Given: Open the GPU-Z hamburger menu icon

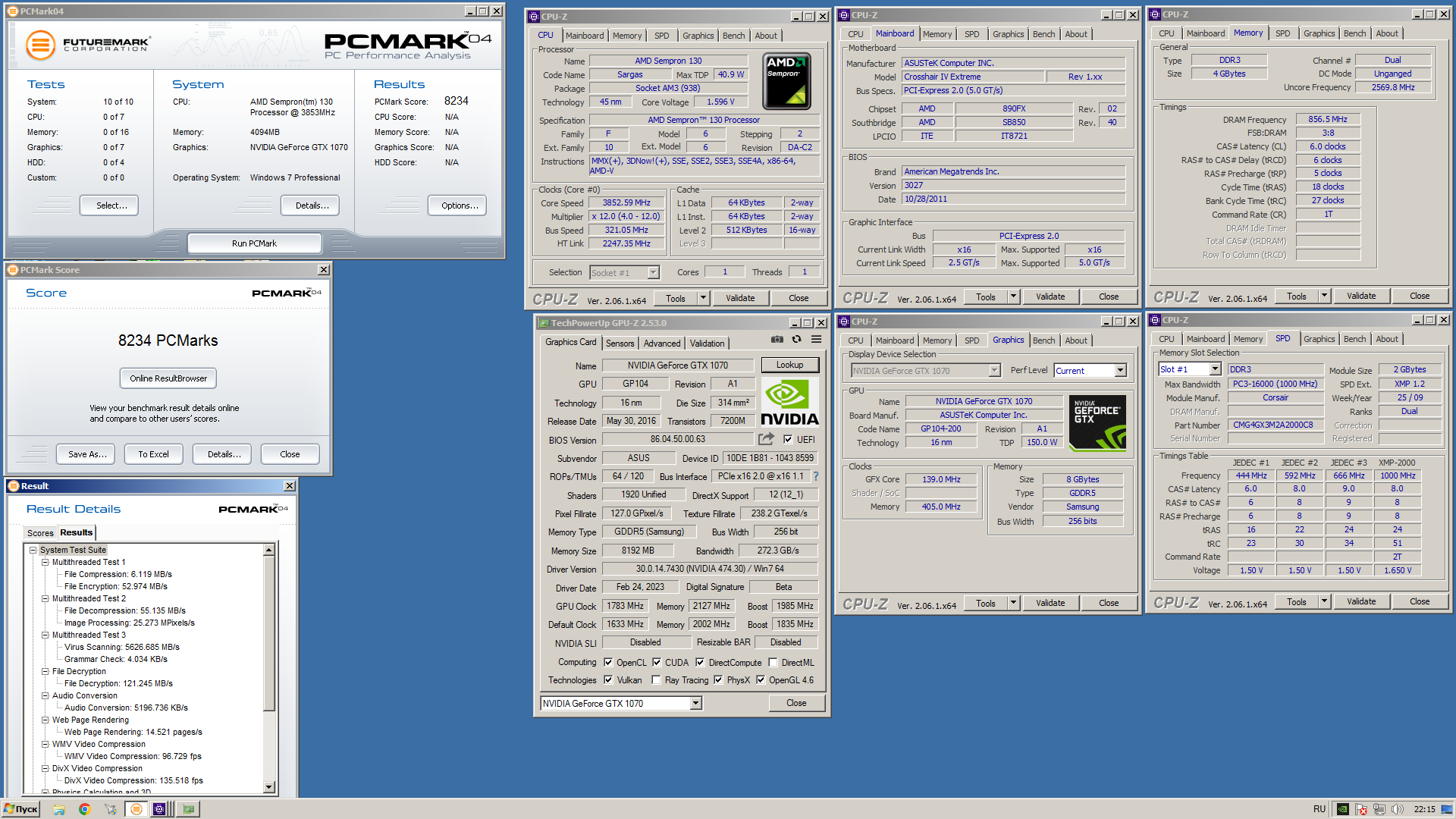Looking at the screenshot, I should [816, 340].
